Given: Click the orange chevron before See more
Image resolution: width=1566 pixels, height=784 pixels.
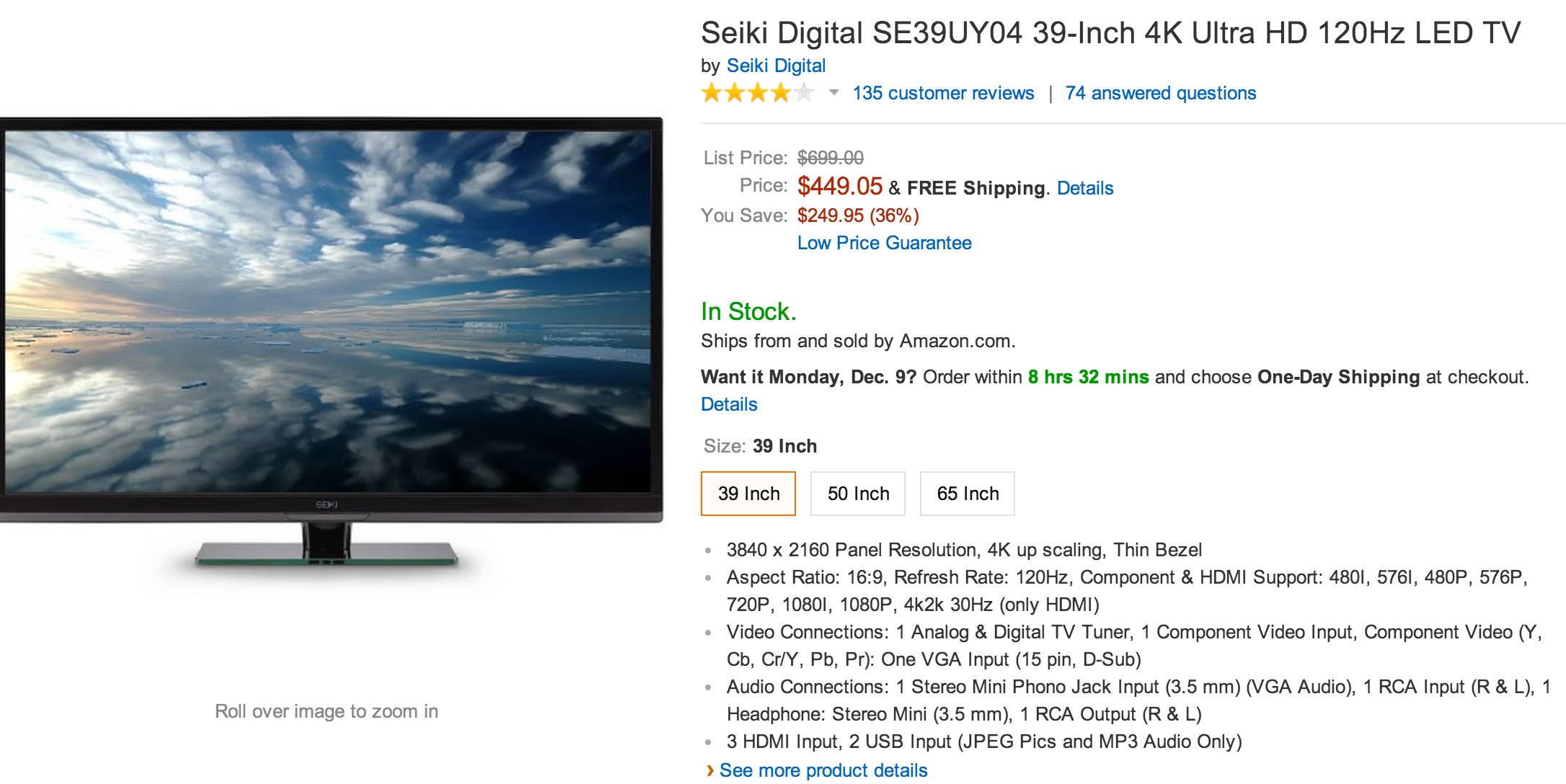Looking at the screenshot, I should [x=710, y=770].
